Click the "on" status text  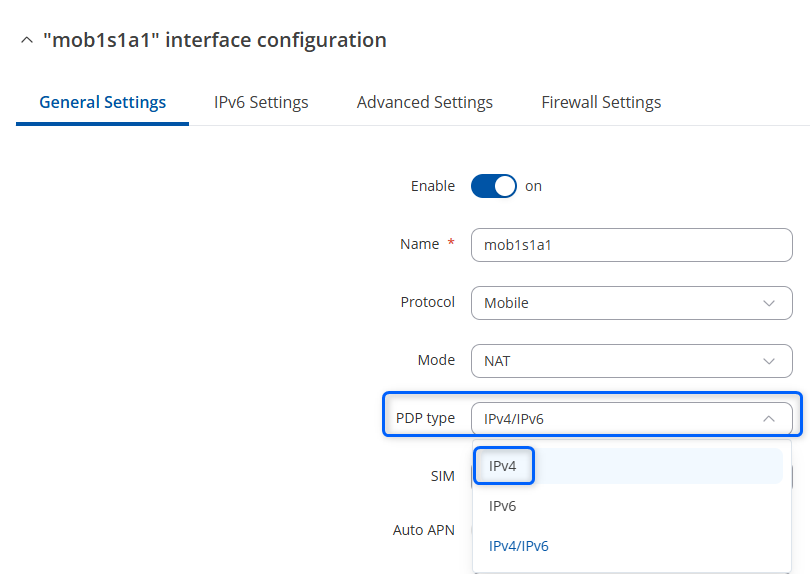tap(534, 187)
